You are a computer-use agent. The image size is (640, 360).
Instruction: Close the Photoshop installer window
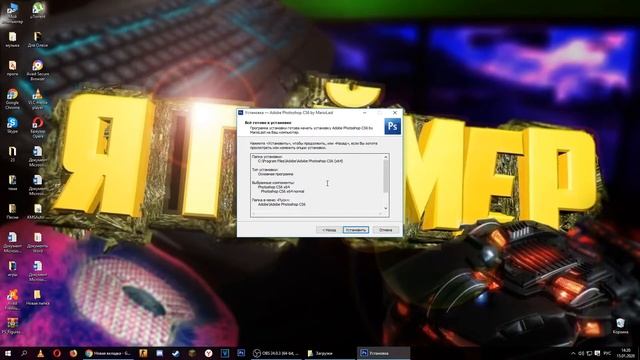point(395,112)
